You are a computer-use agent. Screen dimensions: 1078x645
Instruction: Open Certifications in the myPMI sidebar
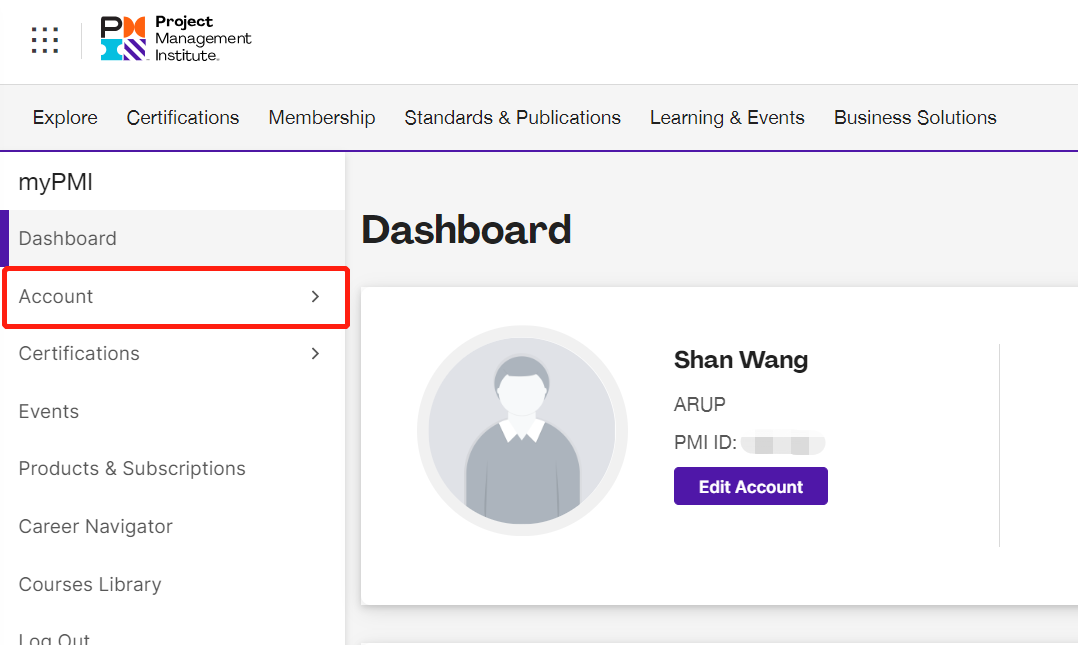tap(173, 353)
